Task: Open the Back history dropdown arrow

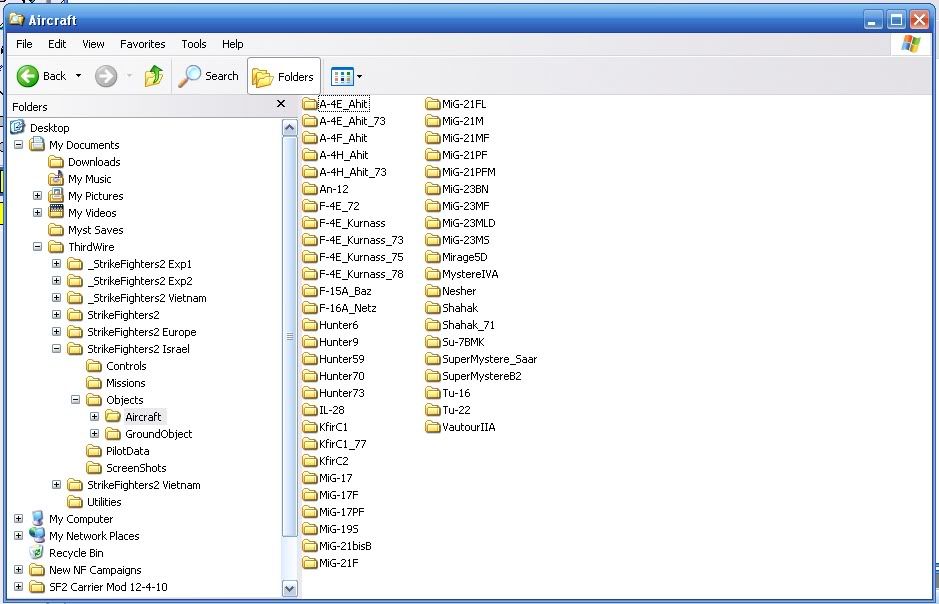Action: click(x=78, y=76)
